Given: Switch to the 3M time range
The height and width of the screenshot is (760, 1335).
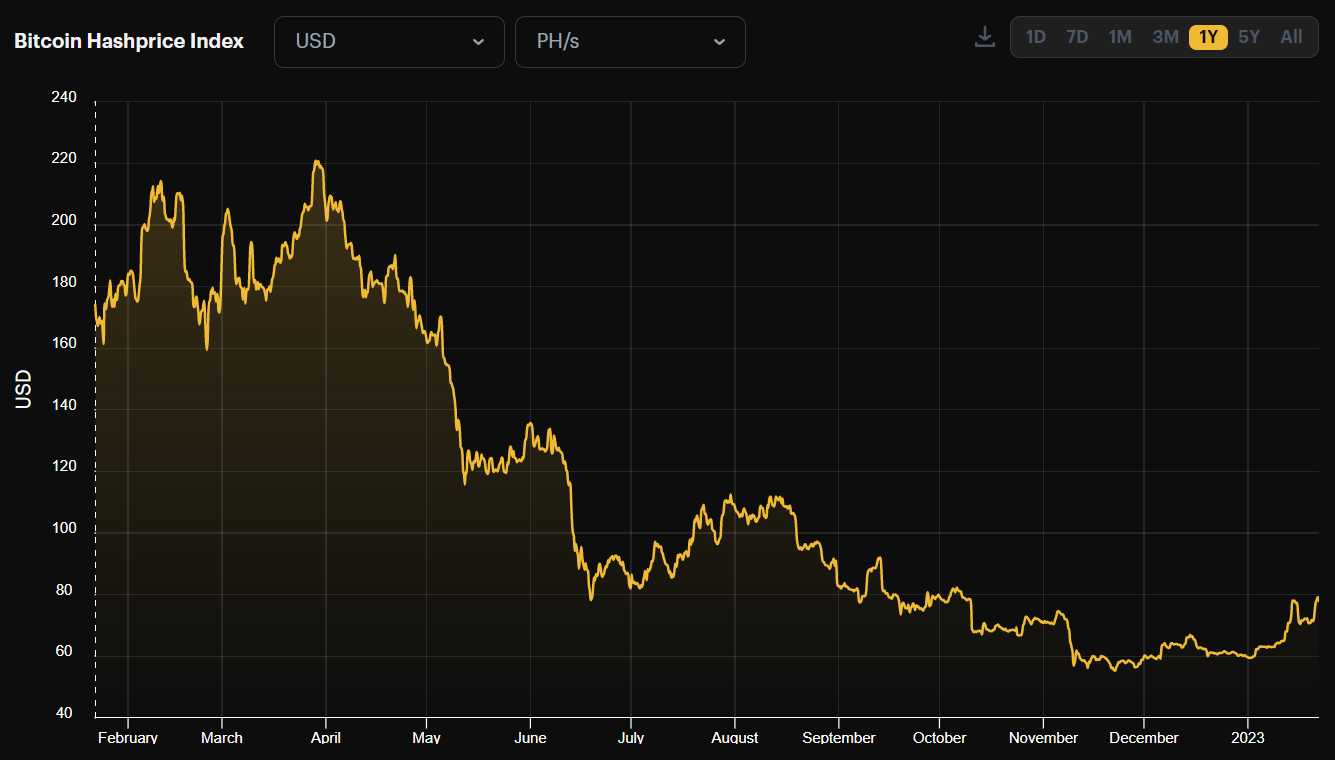Looking at the screenshot, I should (1165, 37).
